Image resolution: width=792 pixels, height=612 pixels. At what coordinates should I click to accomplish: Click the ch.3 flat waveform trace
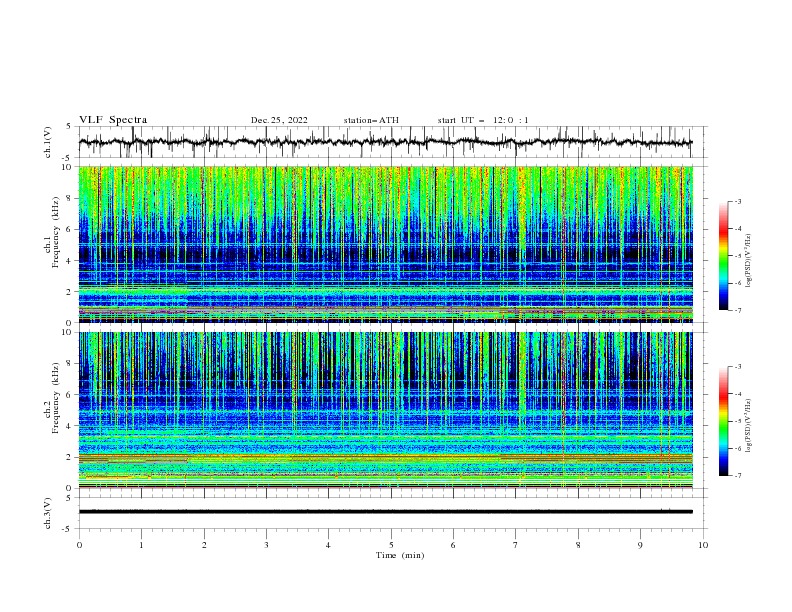tap(385, 512)
